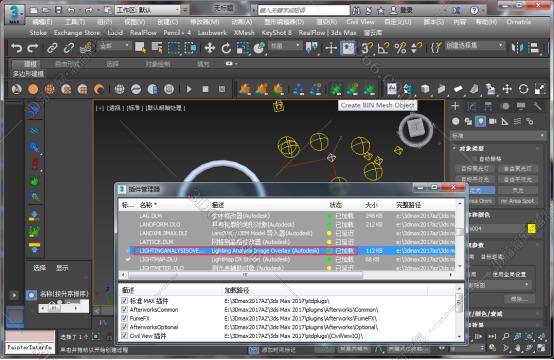Toggle the Civil View 插件 checkbox
This screenshot has height=360, width=554.
[124, 336]
